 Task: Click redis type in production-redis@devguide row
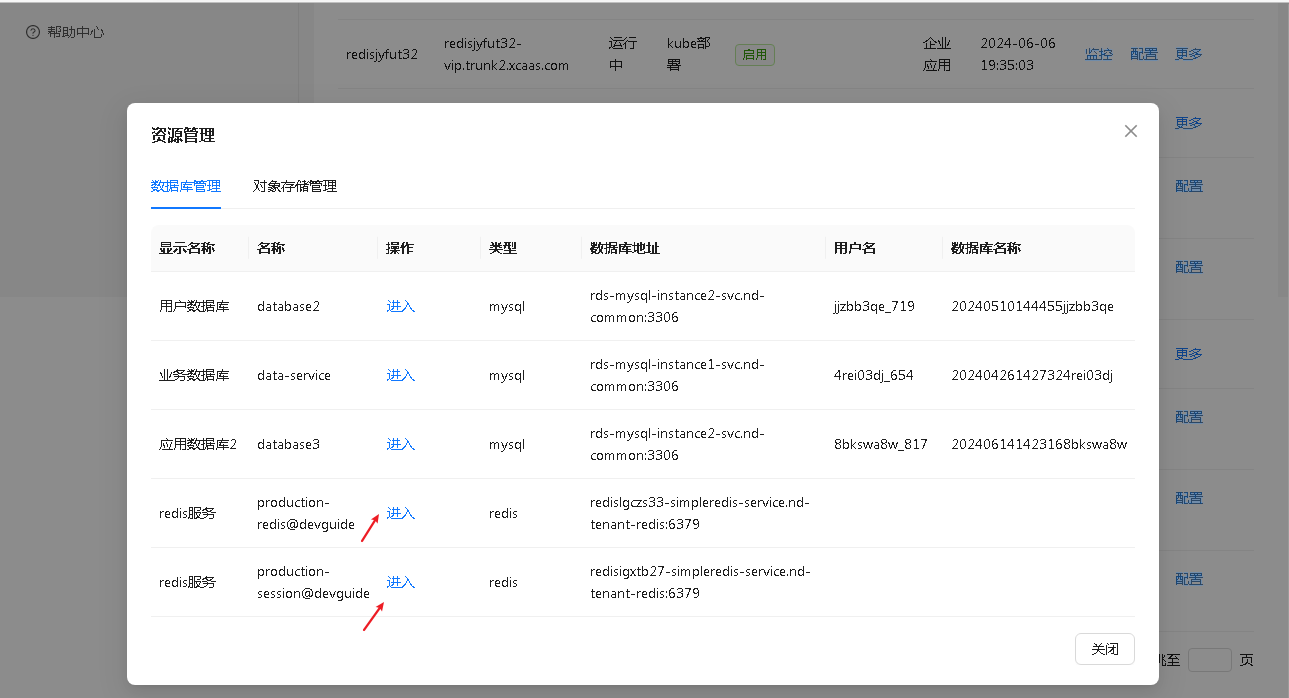503,513
